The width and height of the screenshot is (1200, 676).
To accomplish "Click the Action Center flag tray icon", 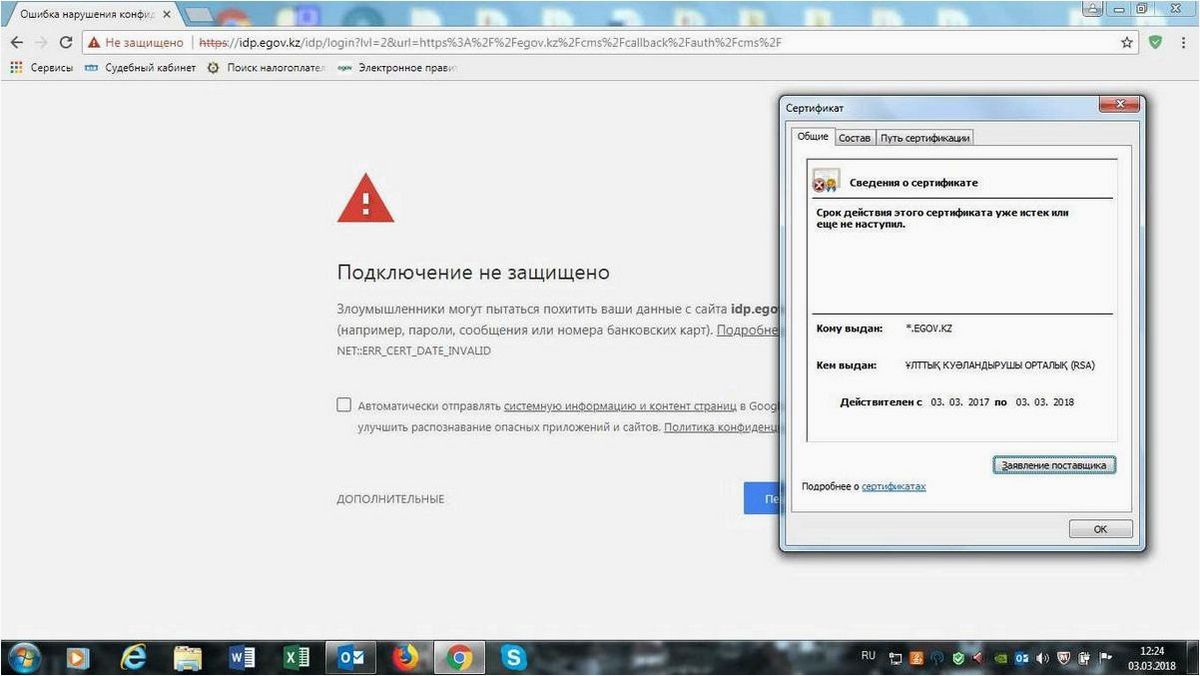I will click(x=1107, y=658).
